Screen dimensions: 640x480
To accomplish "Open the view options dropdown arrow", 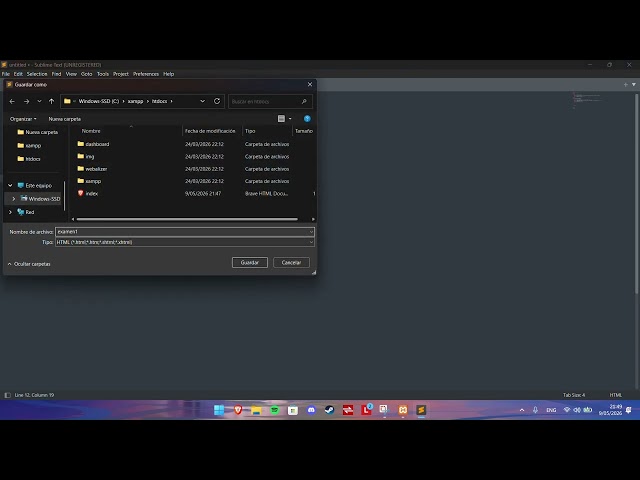I will tap(290, 119).
